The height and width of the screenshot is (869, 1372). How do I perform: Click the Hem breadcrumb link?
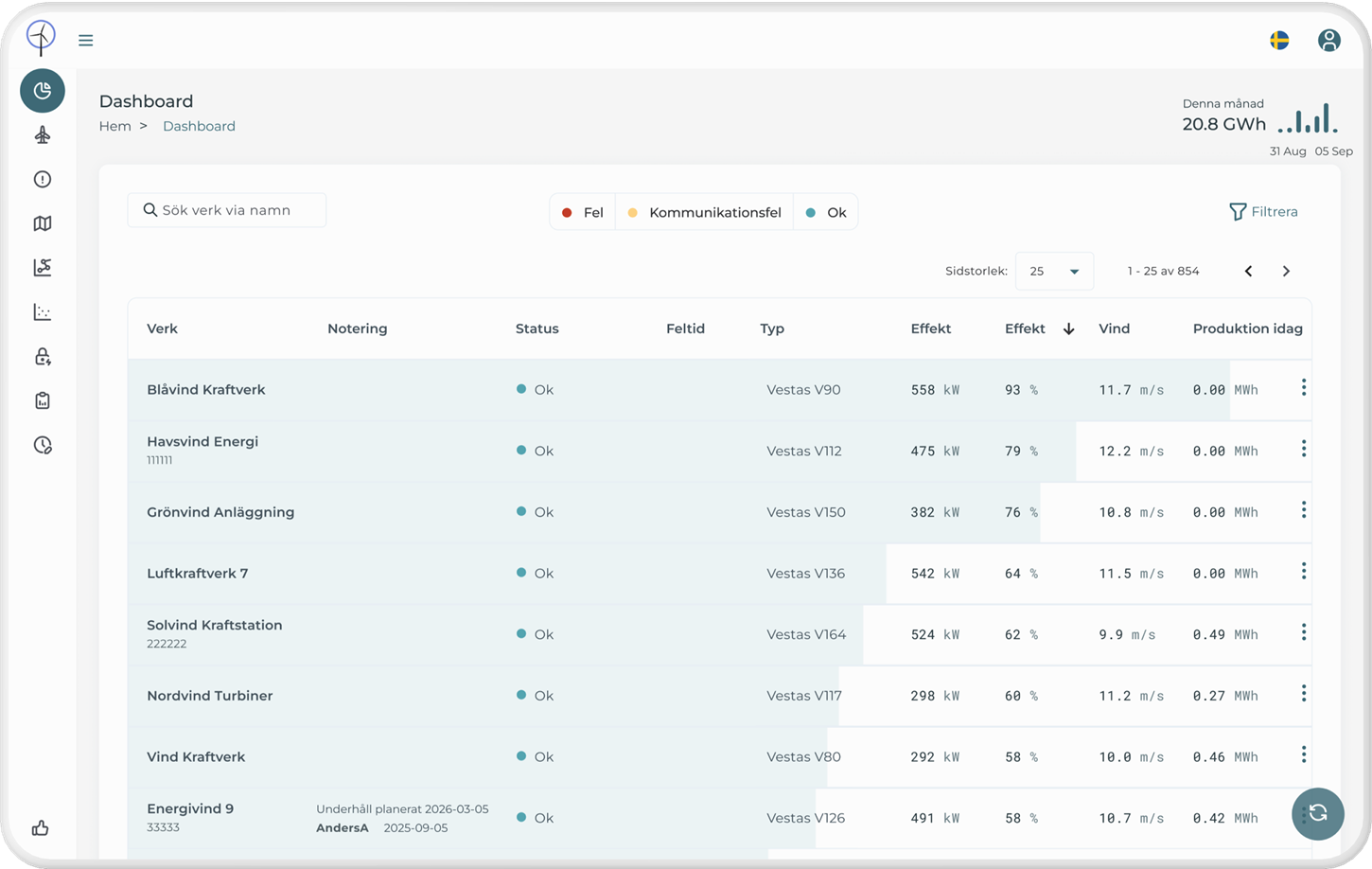pos(114,126)
